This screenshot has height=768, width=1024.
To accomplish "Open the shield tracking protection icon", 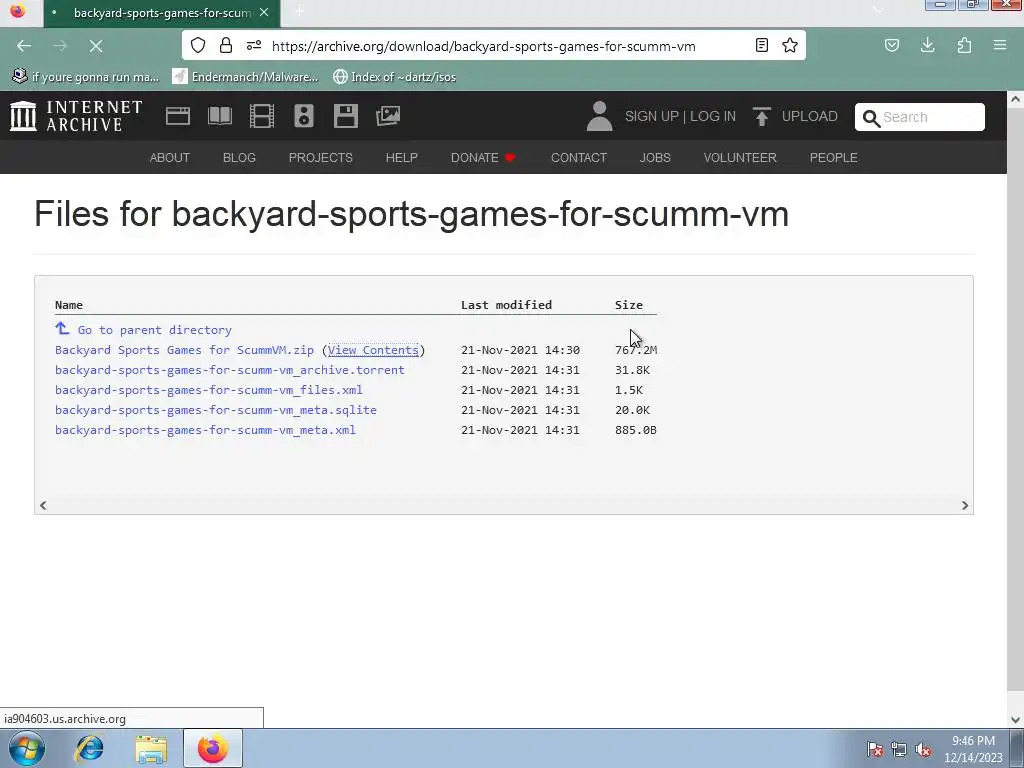I will click(x=198, y=45).
